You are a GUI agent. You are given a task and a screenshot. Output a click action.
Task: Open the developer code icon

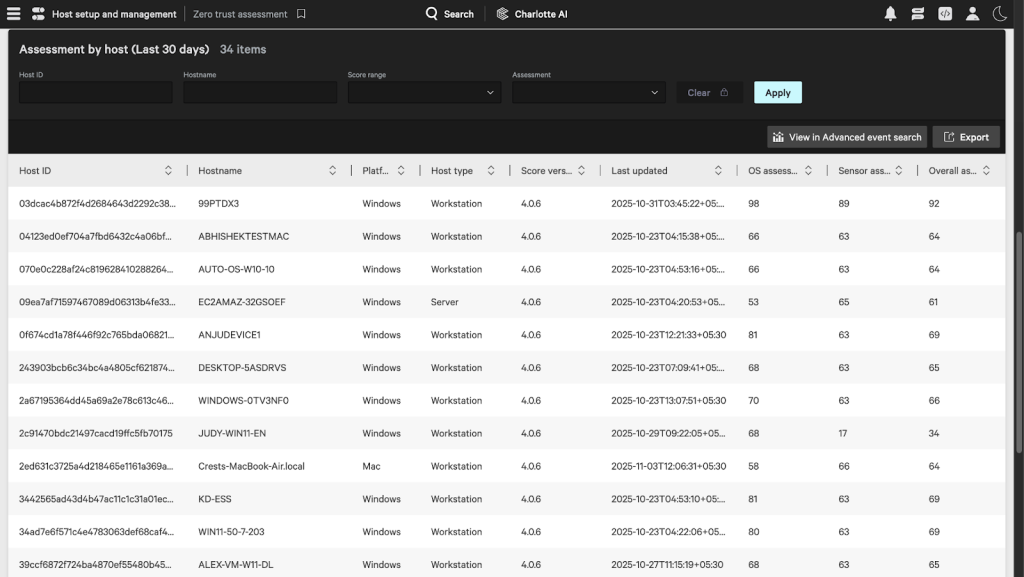pyautogui.click(x=945, y=14)
